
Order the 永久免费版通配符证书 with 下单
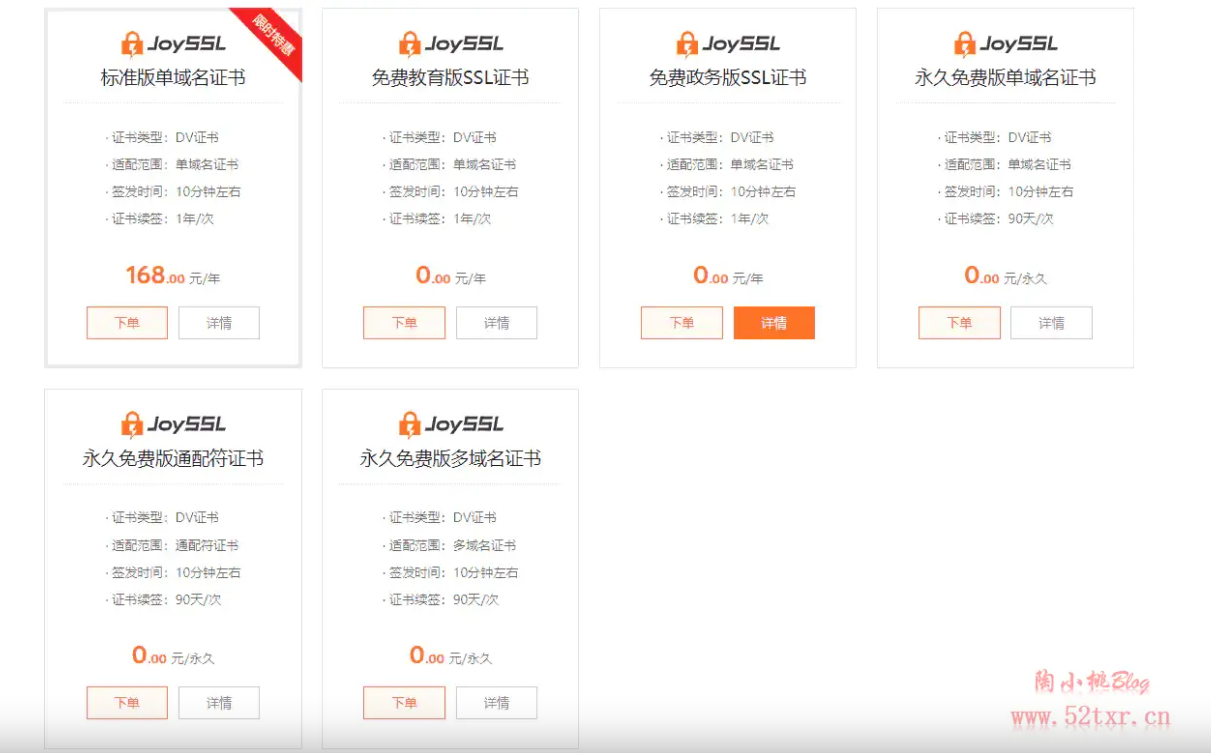click(x=127, y=703)
